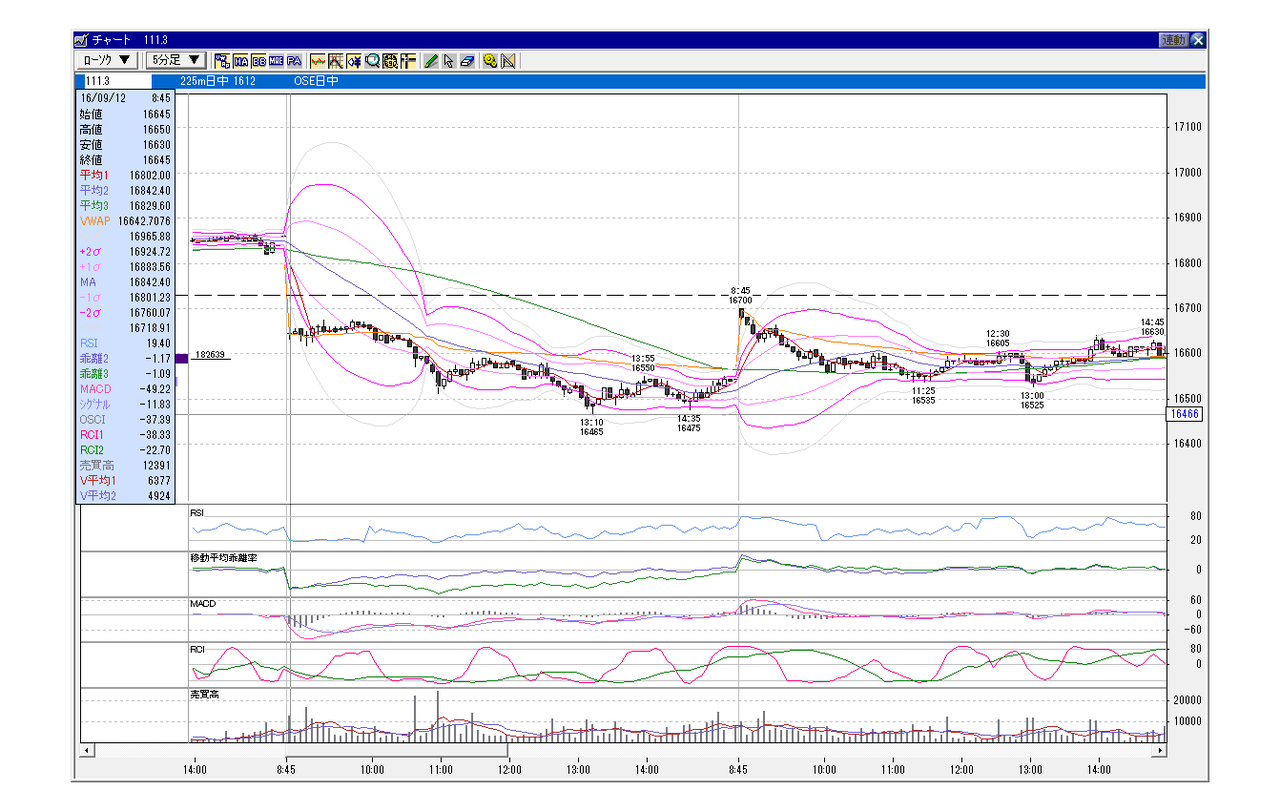Select the red-green line chart icon

click(x=318, y=61)
